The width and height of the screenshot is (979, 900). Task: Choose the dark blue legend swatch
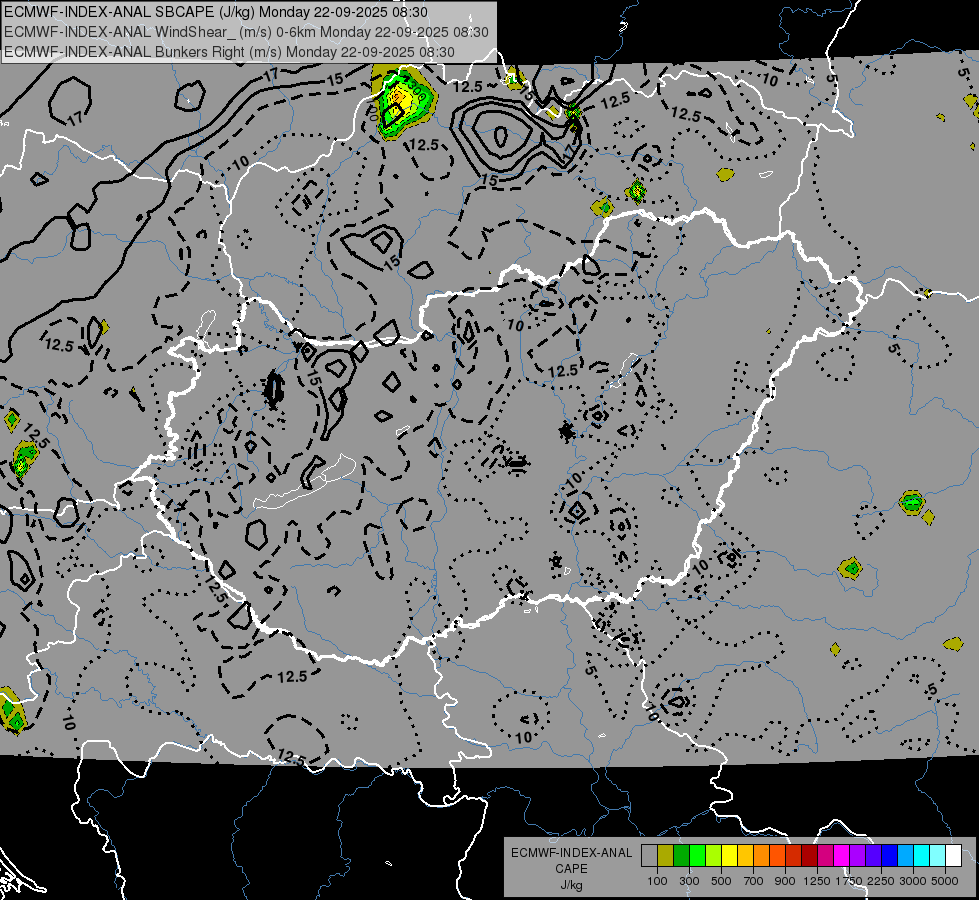(x=889, y=856)
